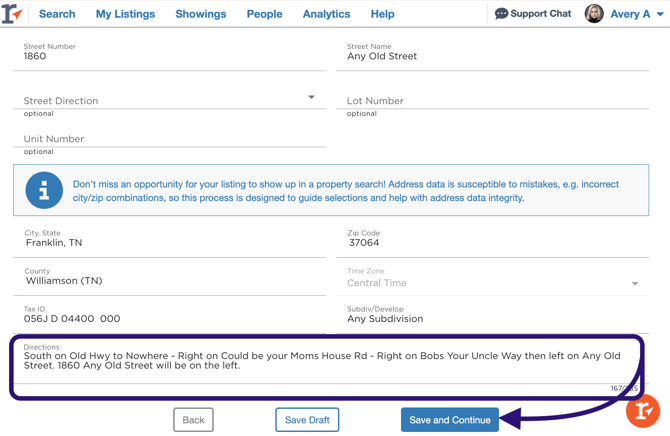The width and height of the screenshot is (670, 436).
Task: Expand the Avery A account menu arrow
Action: point(660,15)
